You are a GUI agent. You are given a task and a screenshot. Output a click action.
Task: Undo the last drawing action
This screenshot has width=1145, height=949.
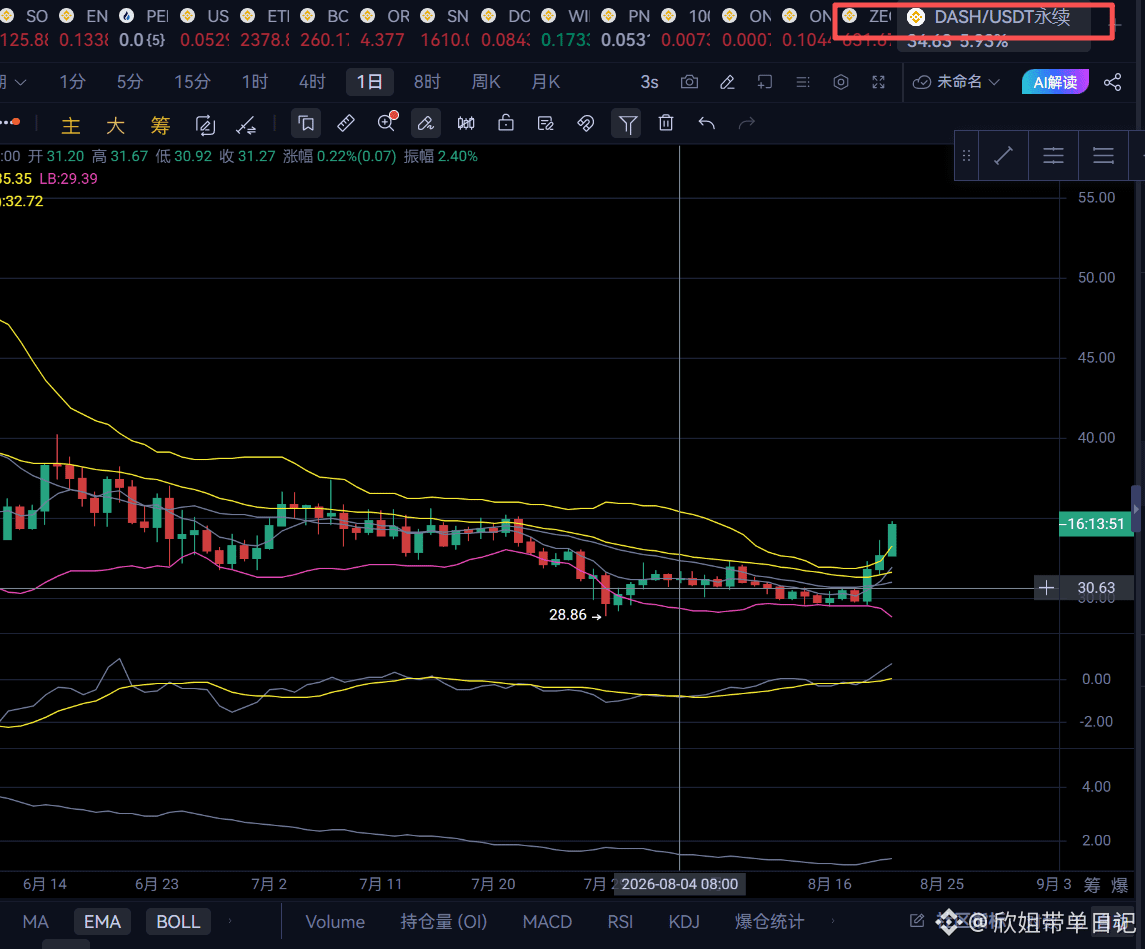(x=706, y=123)
